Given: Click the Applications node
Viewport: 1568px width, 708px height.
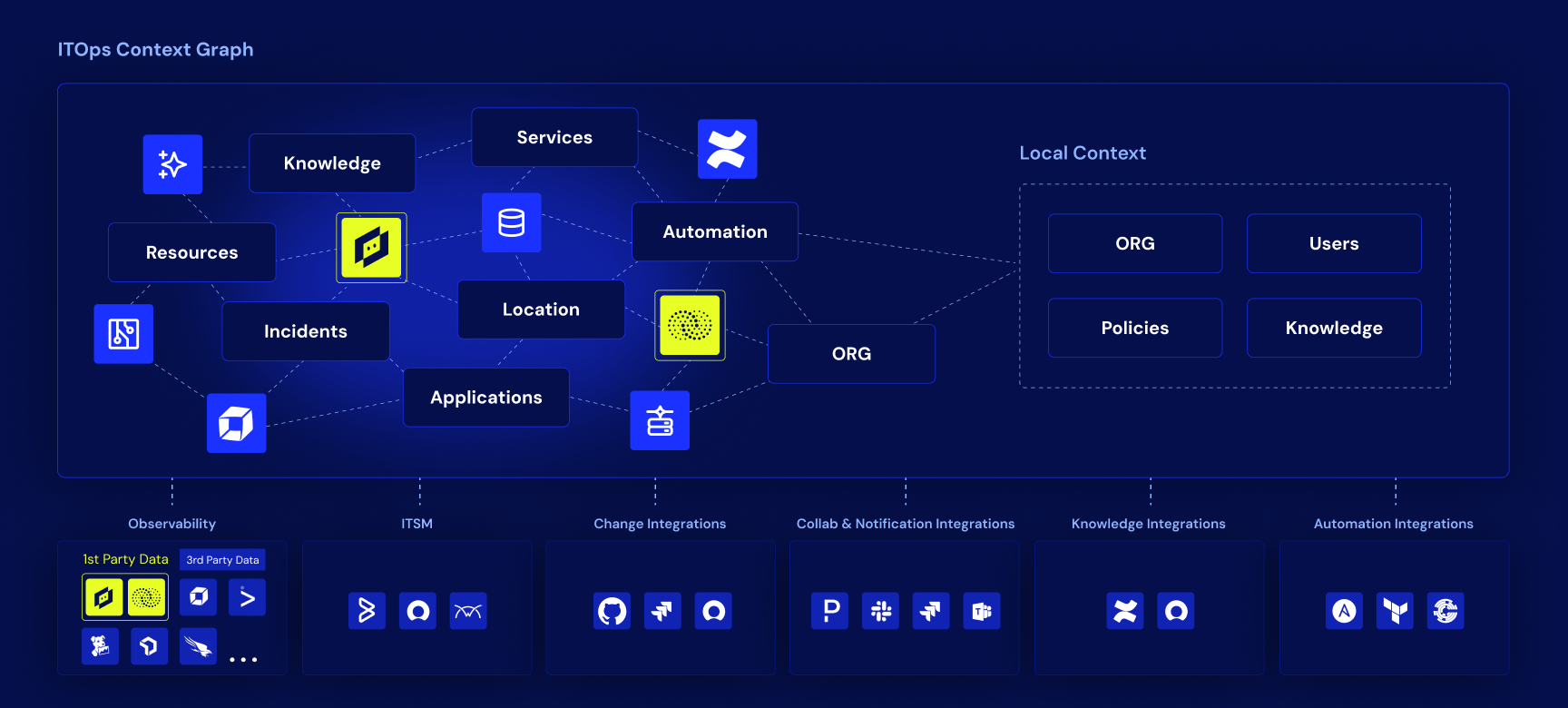Looking at the screenshot, I should [x=486, y=398].
